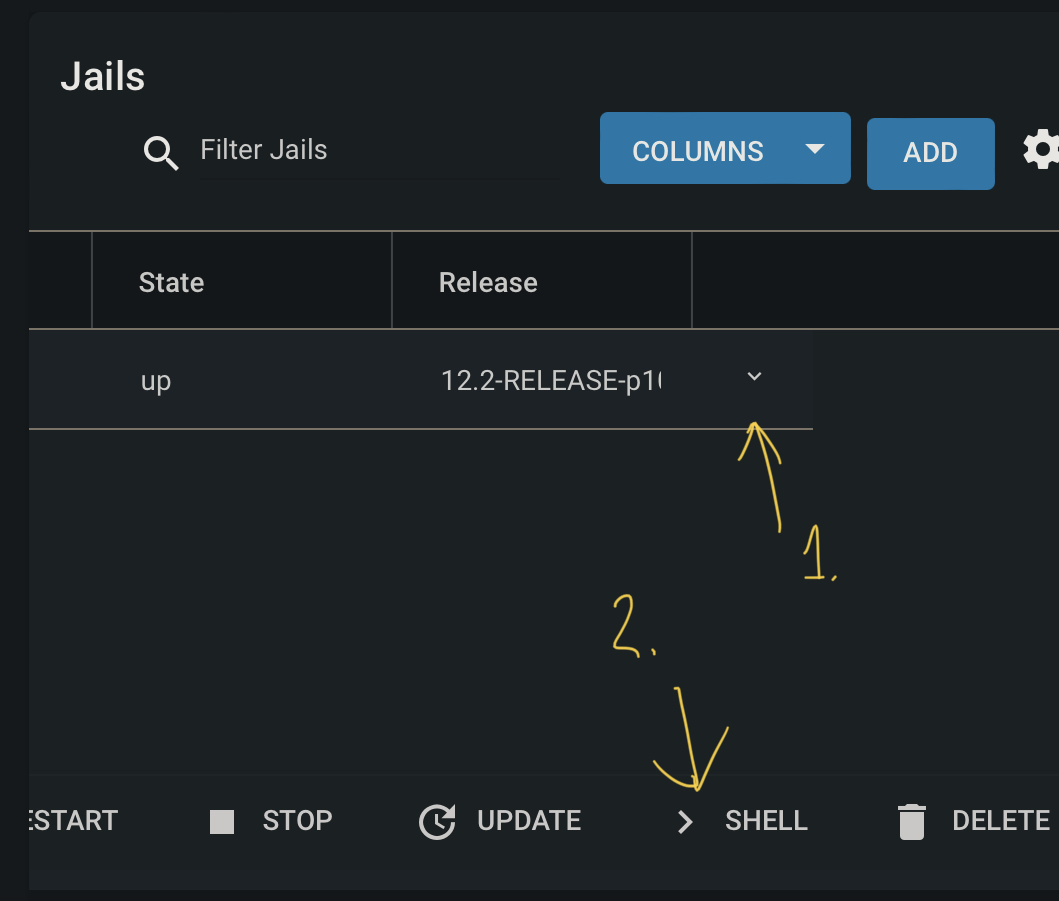
Task: Click the ADD button
Action: click(930, 153)
